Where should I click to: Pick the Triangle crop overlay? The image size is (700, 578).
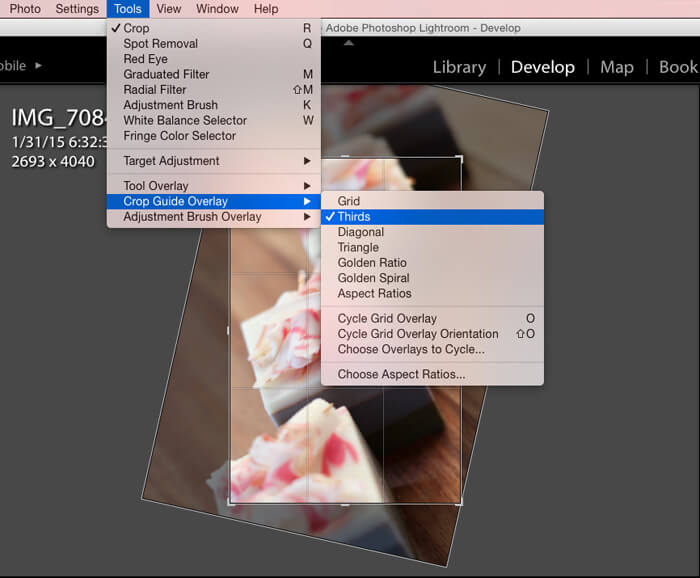click(358, 247)
